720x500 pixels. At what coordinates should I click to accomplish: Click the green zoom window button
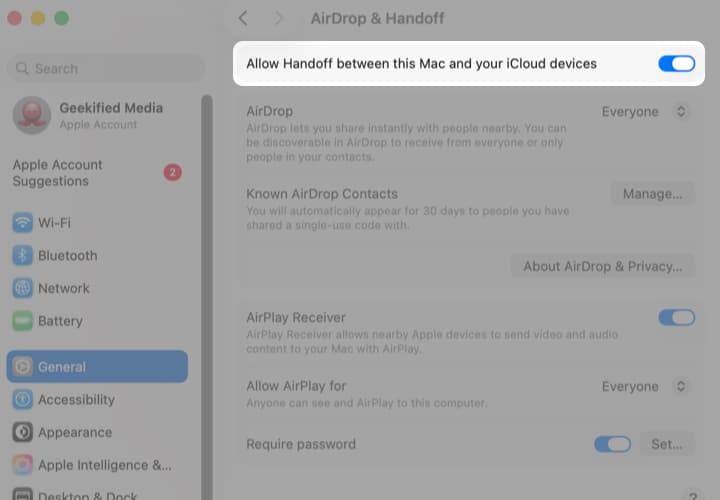pyautogui.click(x=62, y=18)
